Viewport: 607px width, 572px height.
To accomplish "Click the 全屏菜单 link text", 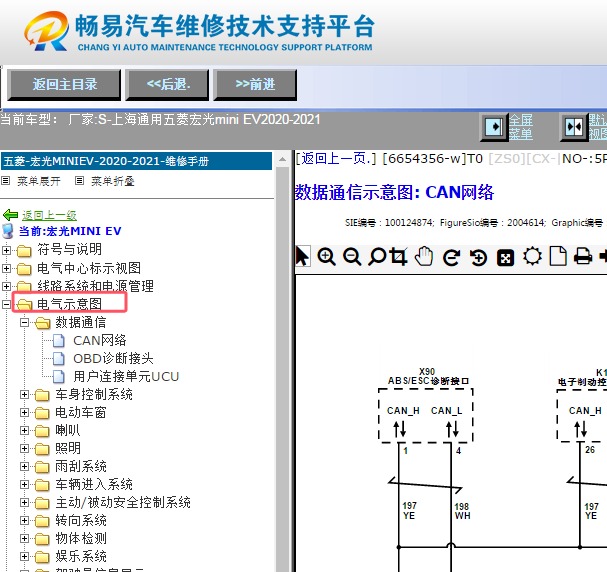I will coord(521,127).
